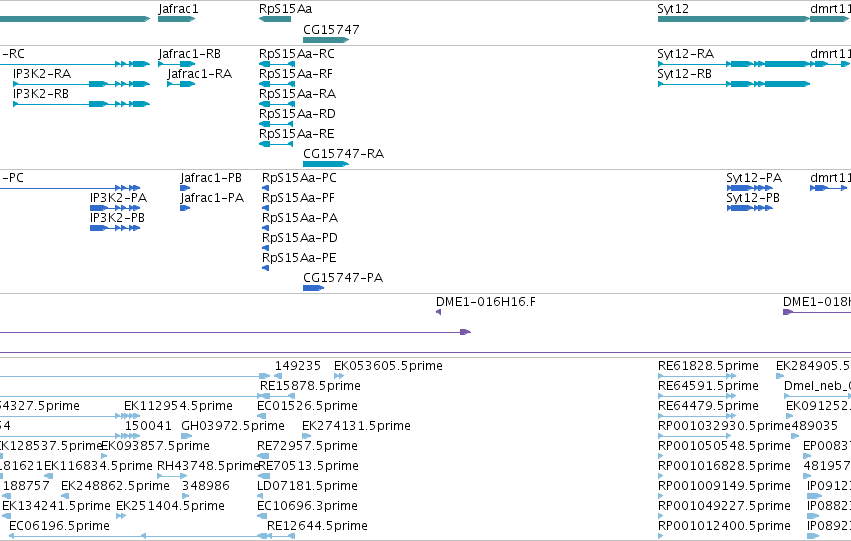851x541 pixels.
Task: Click the CG15747-RA transcript glyph
Action: pyautogui.click(x=326, y=164)
